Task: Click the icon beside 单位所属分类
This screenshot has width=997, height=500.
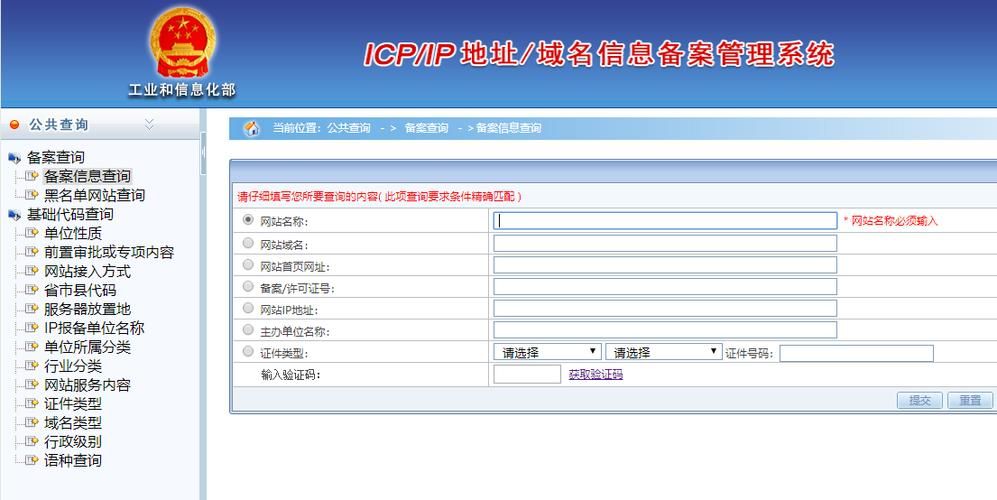Action: tap(32, 347)
